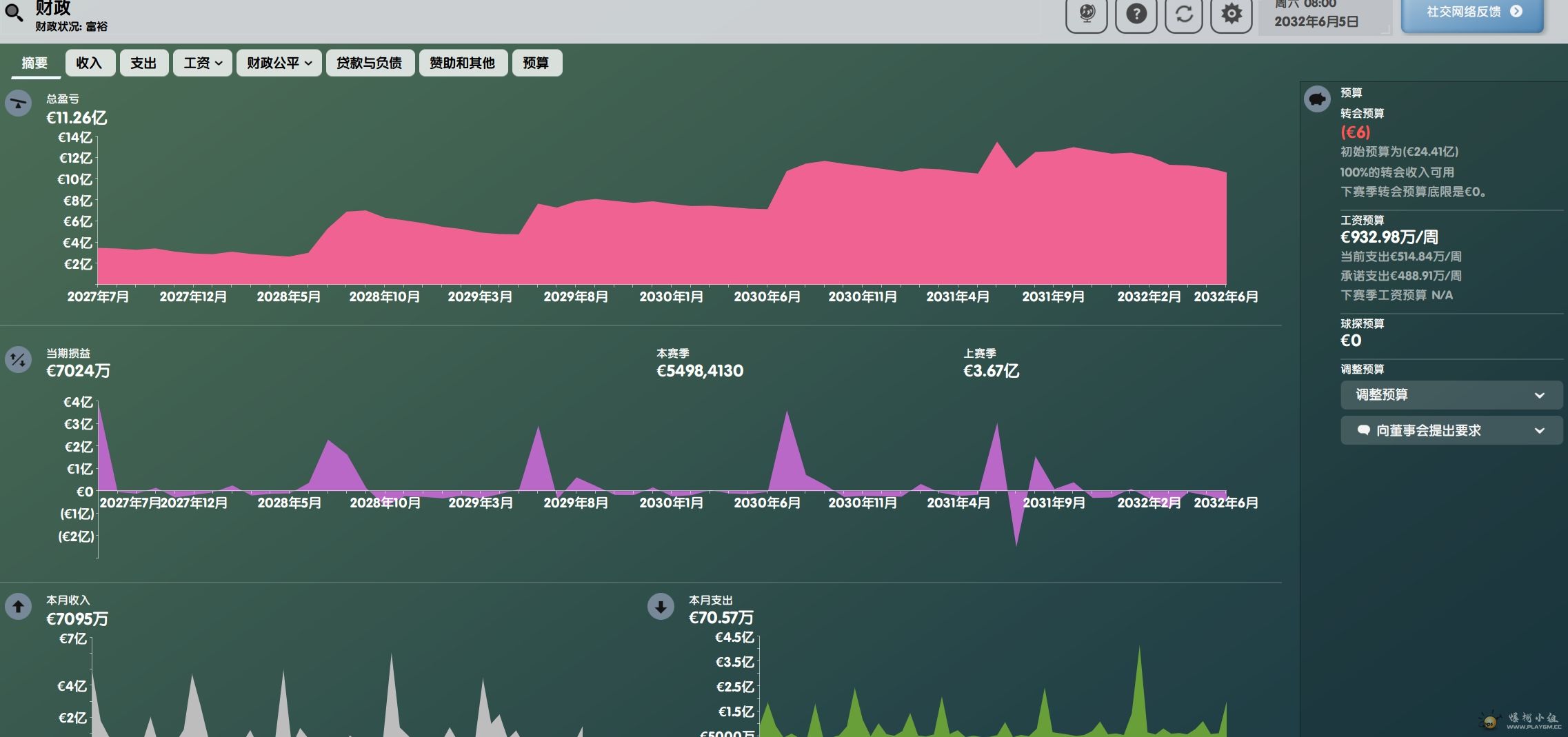This screenshot has height=737, width=1568.
Task: Open the 预算 tab
Action: click(x=536, y=63)
